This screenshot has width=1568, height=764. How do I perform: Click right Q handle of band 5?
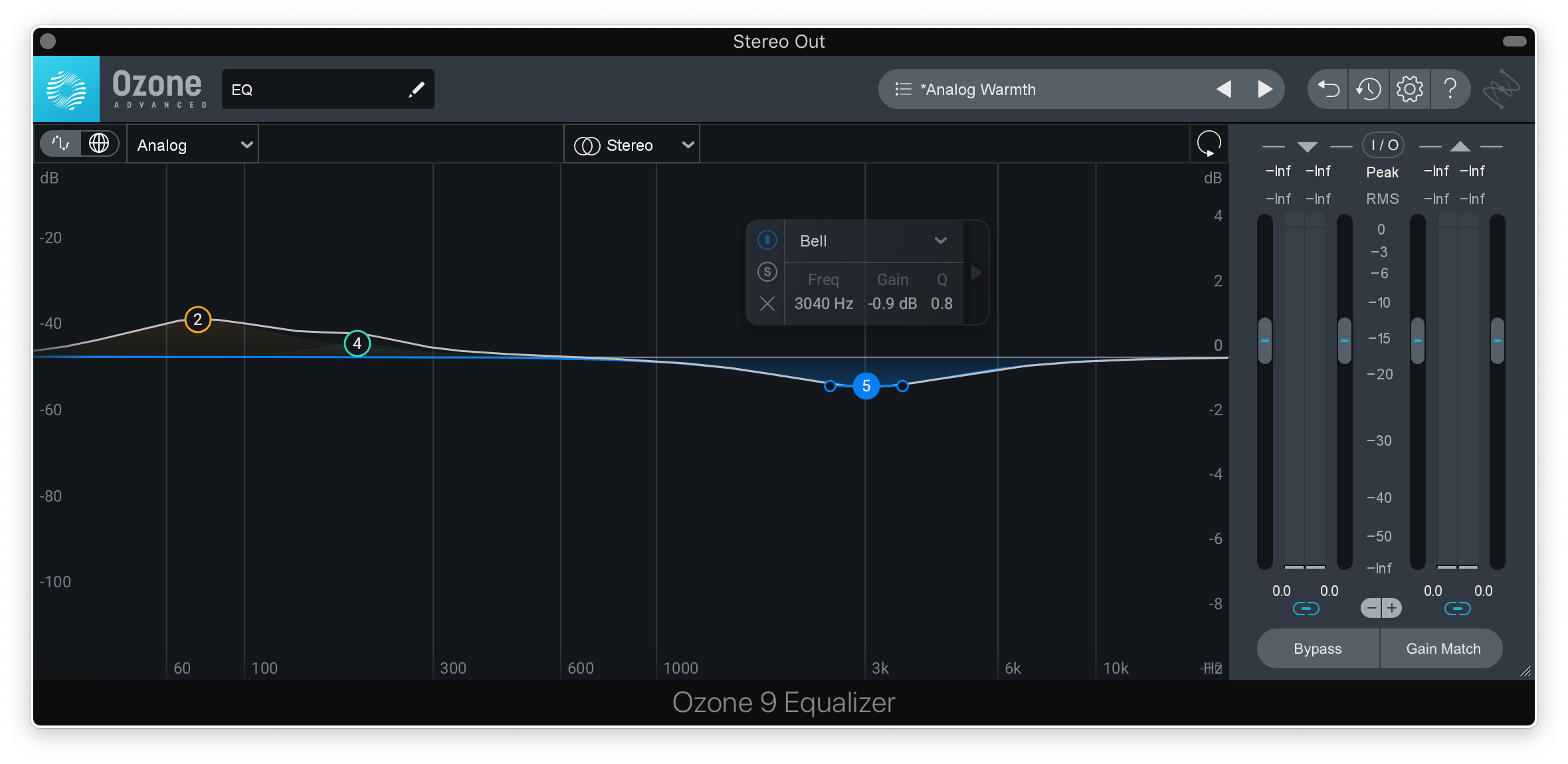(x=902, y=386)
